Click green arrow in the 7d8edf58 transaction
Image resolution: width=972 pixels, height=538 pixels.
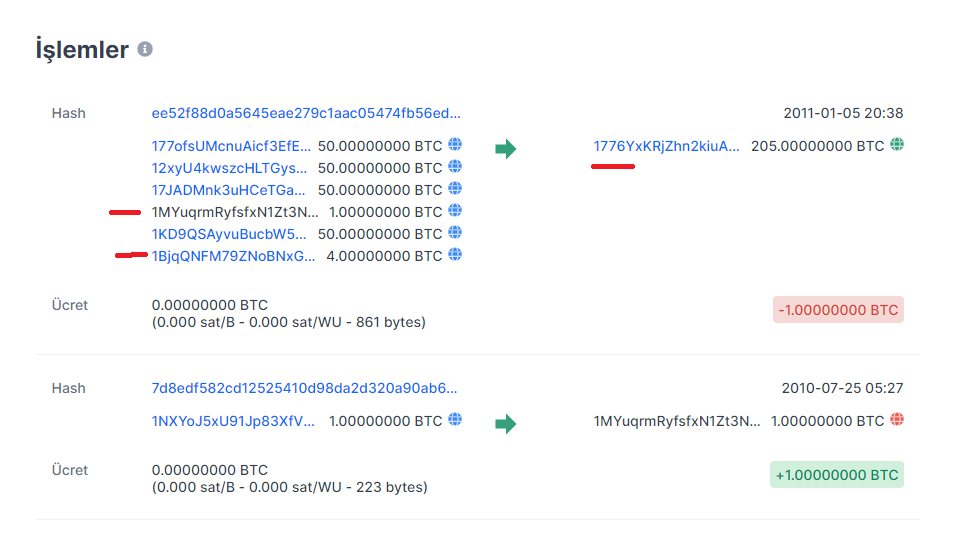pos(506,424)
